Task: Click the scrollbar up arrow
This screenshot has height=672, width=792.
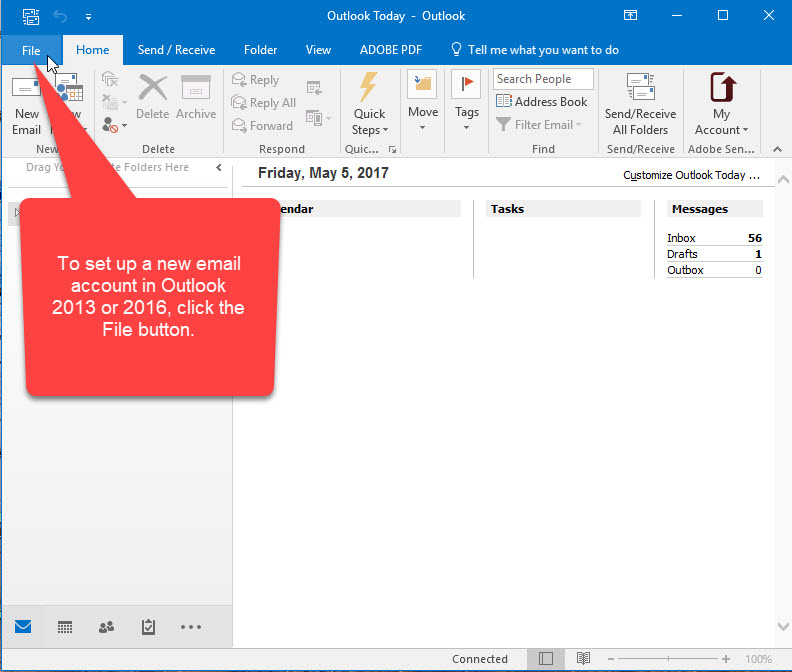Action: [x=783, y=179]
